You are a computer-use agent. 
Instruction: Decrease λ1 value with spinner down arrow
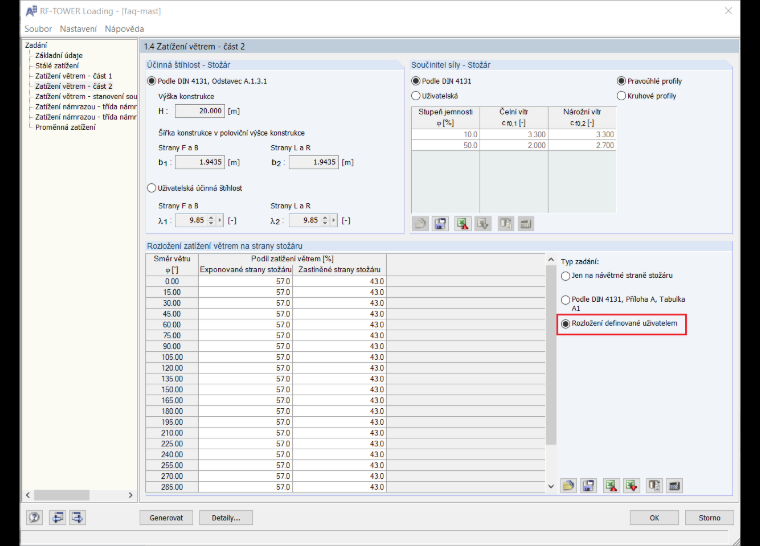pyautogui.click(x=211, y=223)
